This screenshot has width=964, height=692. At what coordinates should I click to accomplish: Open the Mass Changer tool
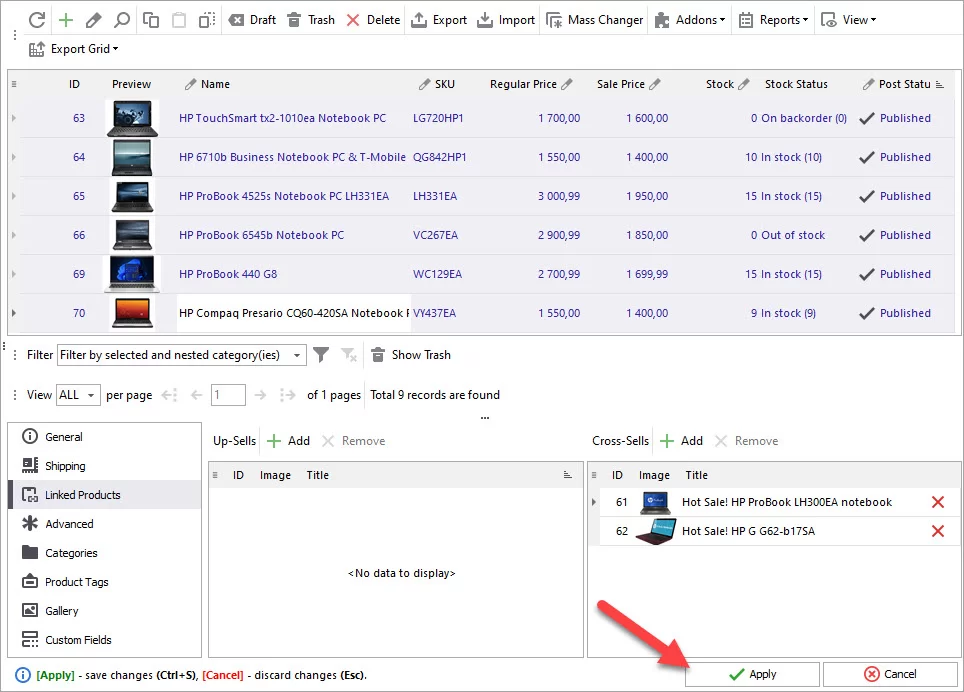click(595, 20)
